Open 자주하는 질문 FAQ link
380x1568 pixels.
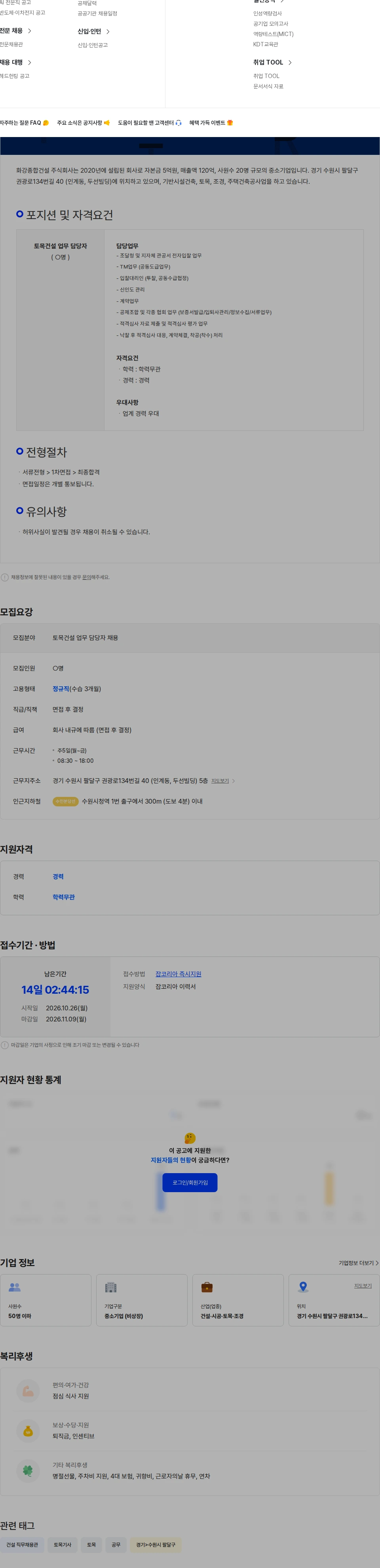pyautogui.click(x=24, y=123)
